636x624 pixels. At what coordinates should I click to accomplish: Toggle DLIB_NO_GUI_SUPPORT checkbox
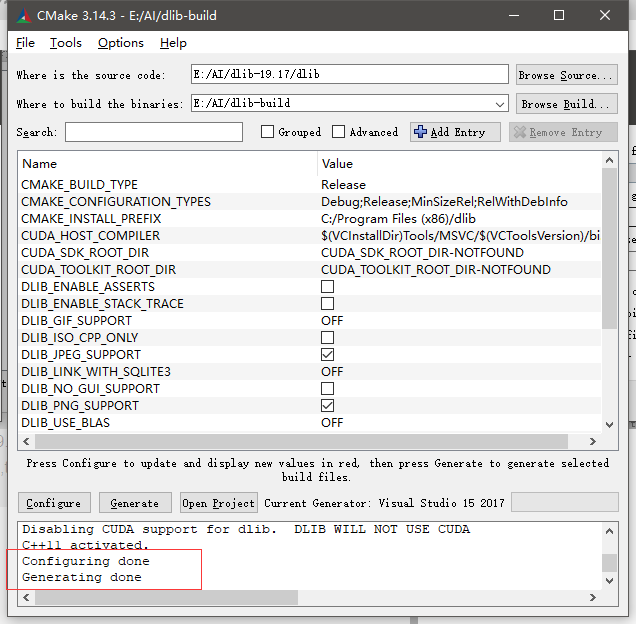[327, 389]
